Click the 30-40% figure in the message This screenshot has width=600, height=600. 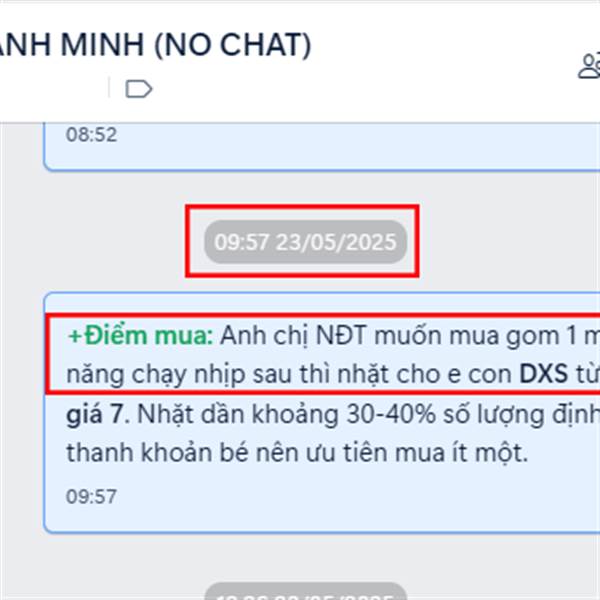[391, 414]
